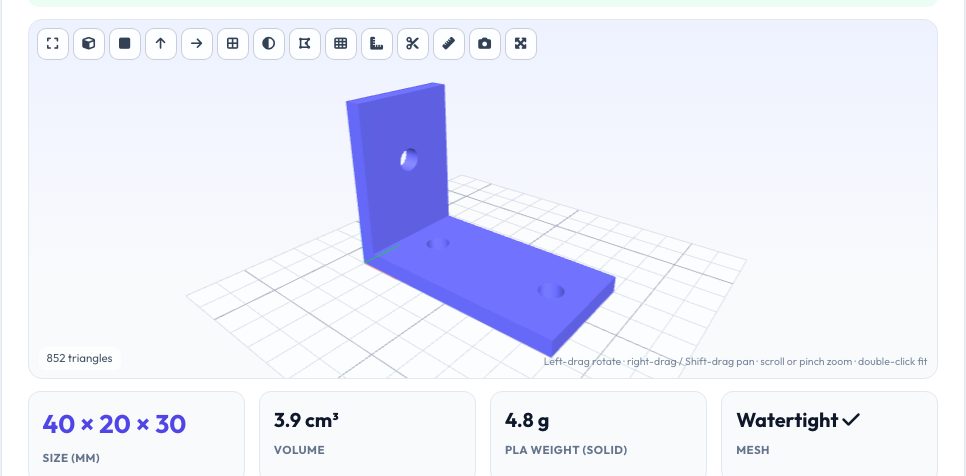The height and width of the screenshot is (476, 966).
Task: Click the 3.9 cm³ volume card
Action: tap(367, 434)
